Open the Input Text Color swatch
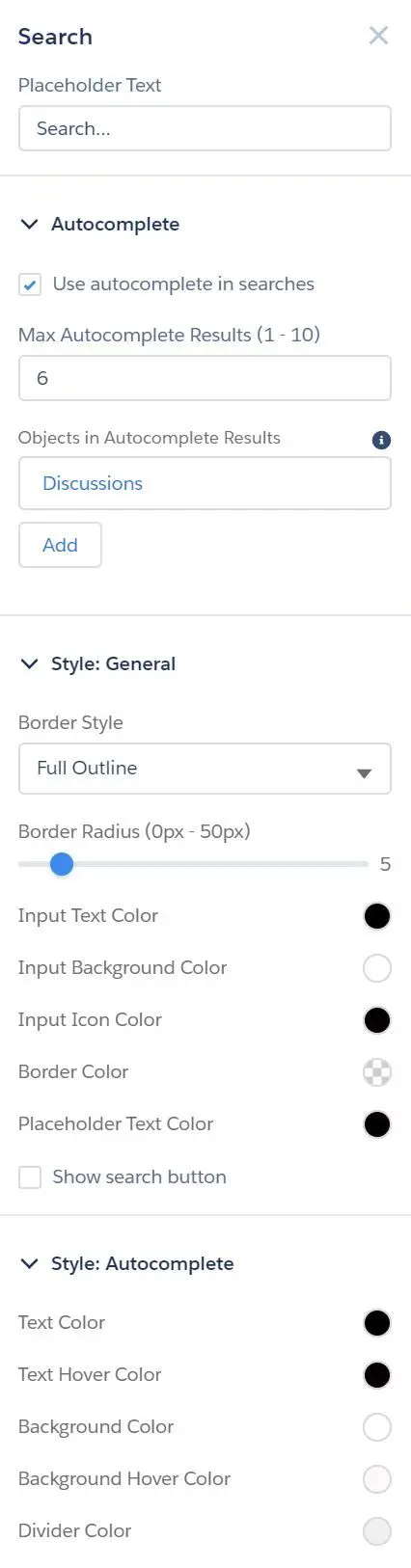This screenshot has height=1568, width=411. (377, 916)
